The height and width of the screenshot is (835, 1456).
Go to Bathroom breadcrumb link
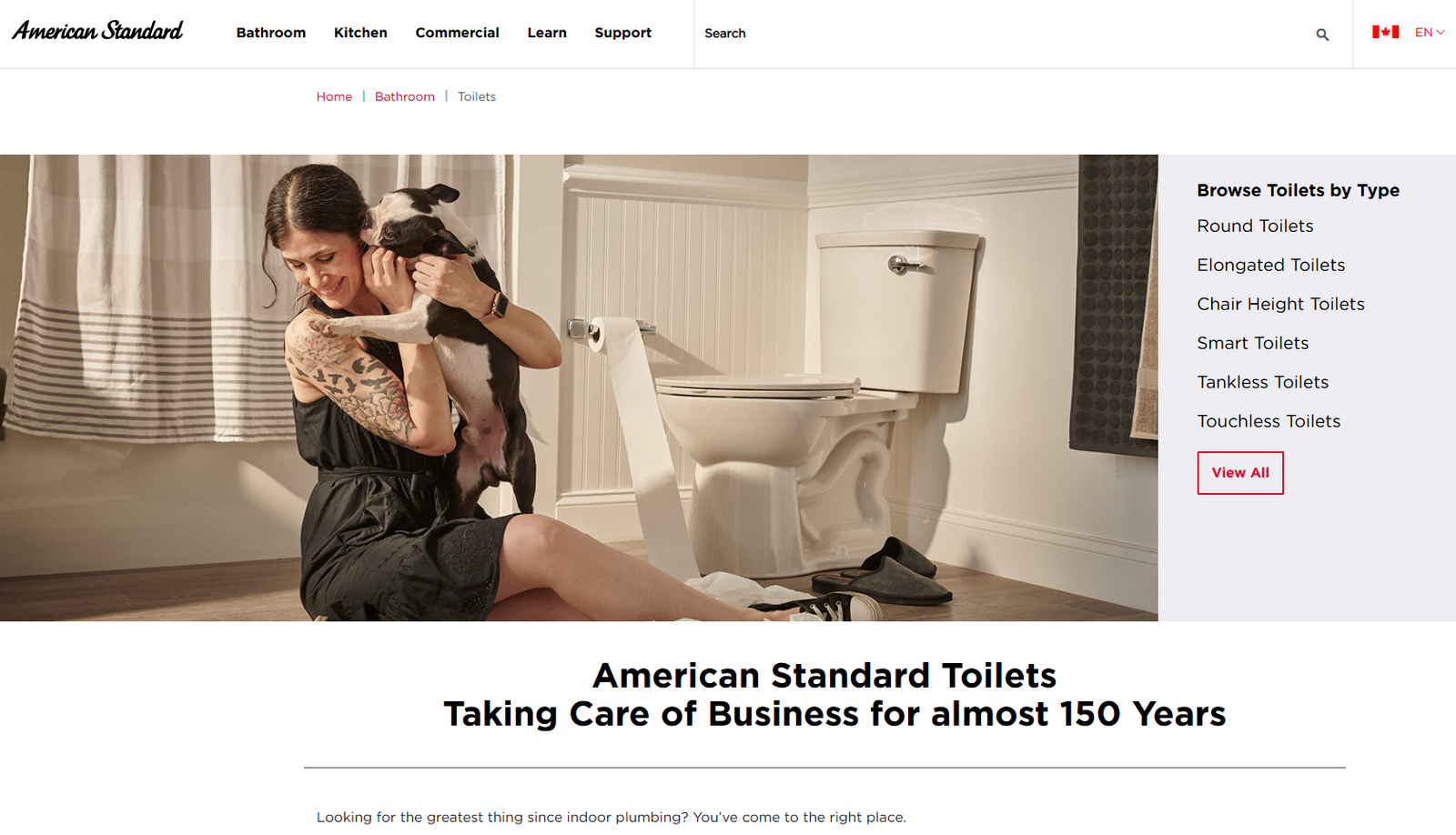(405, 96)
